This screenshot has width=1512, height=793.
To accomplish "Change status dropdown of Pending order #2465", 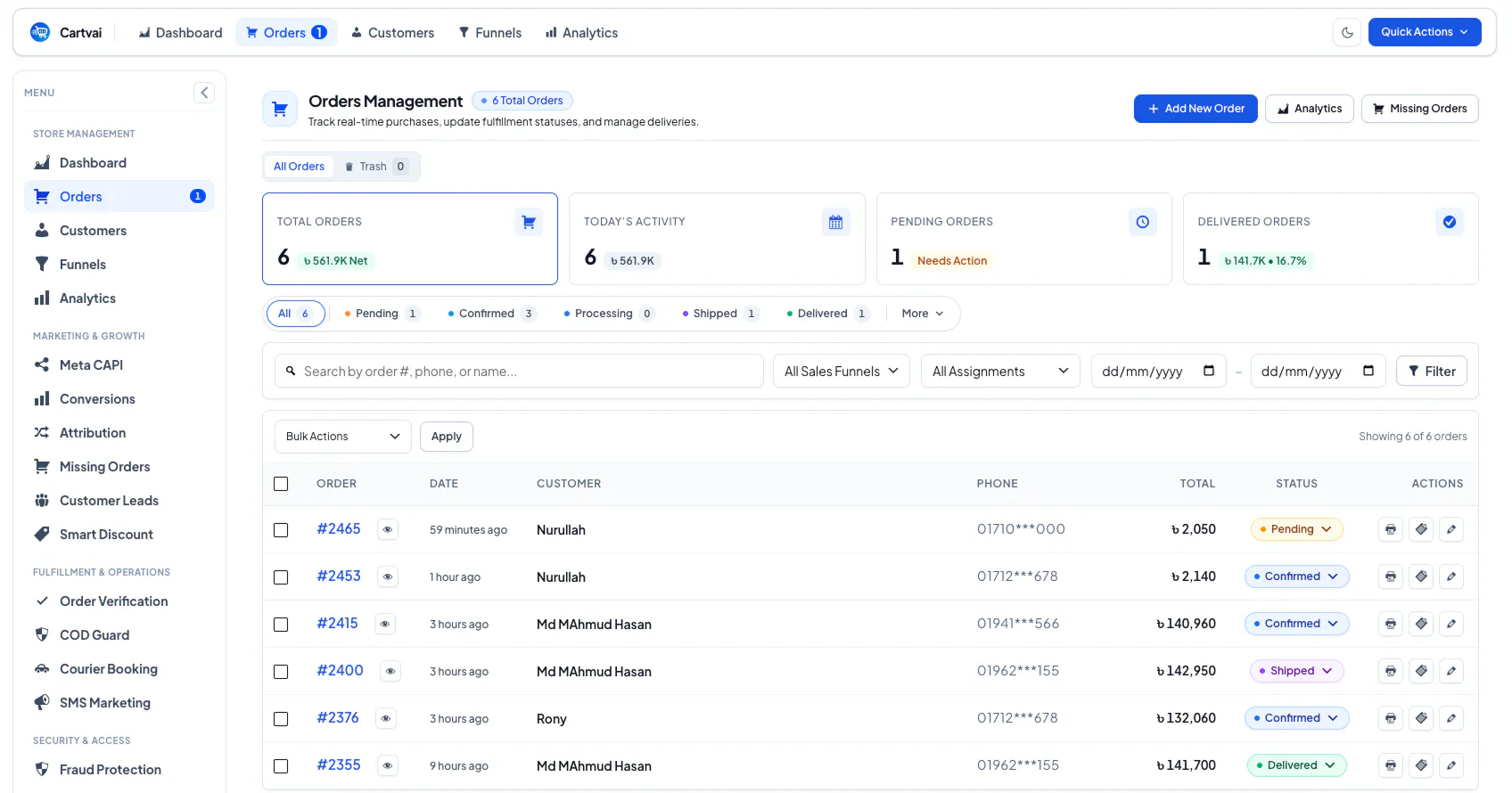I will pos(1297,529).
